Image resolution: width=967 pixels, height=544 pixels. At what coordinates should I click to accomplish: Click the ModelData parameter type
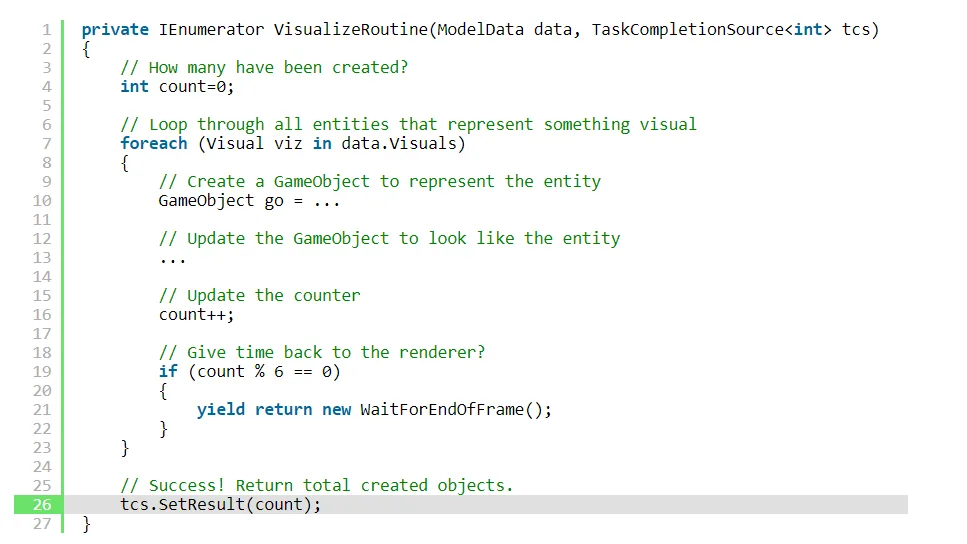(x=480, y=30)
